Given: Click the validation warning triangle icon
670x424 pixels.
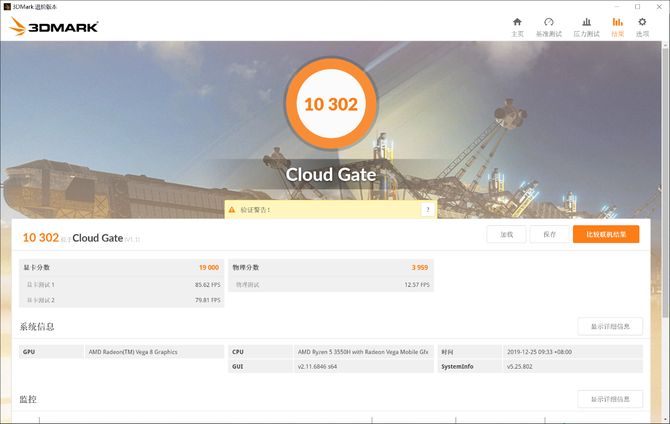Looking at the screenshot, I should pyautogui.click(x=232, y=209).
